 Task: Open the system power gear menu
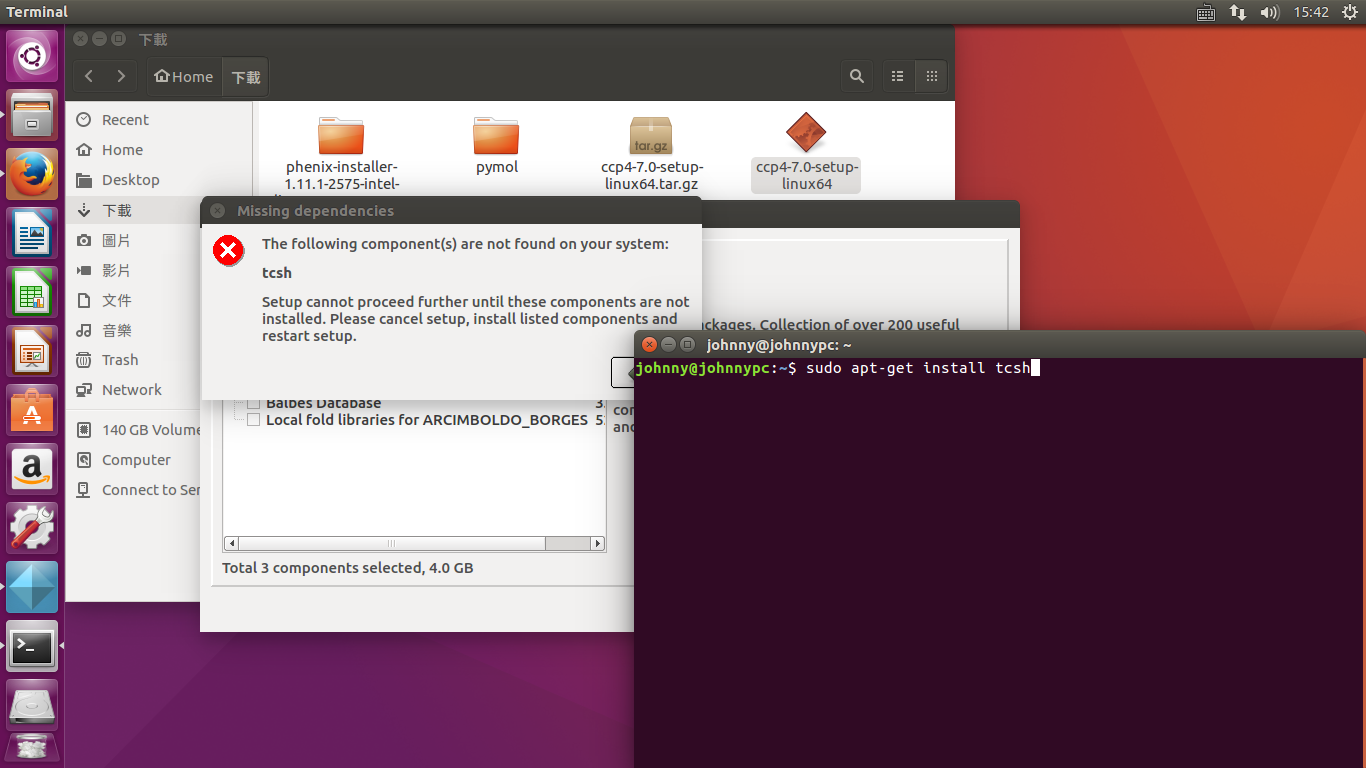1349,12
